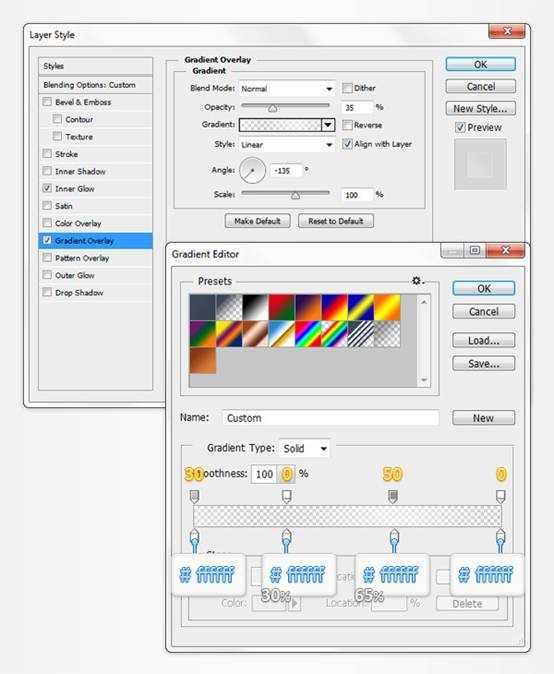Select the Transparent Stripes preset
The width and height of the screenshot is (554, 674).
click(x=361, y=334)
